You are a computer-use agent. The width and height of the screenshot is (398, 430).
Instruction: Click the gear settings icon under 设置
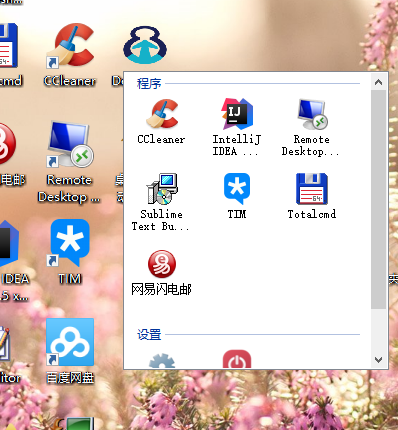point(162,361)
